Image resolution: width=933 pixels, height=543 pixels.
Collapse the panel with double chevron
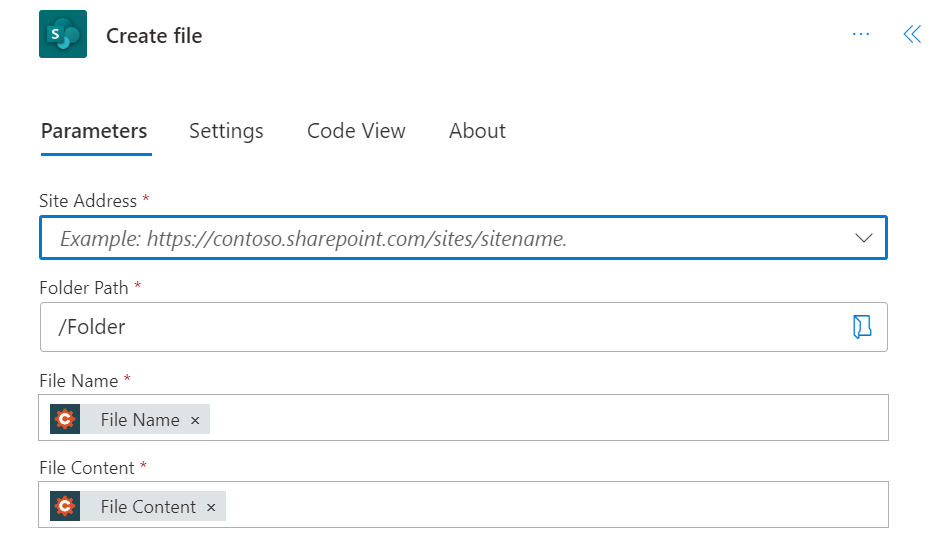point(912,34)
